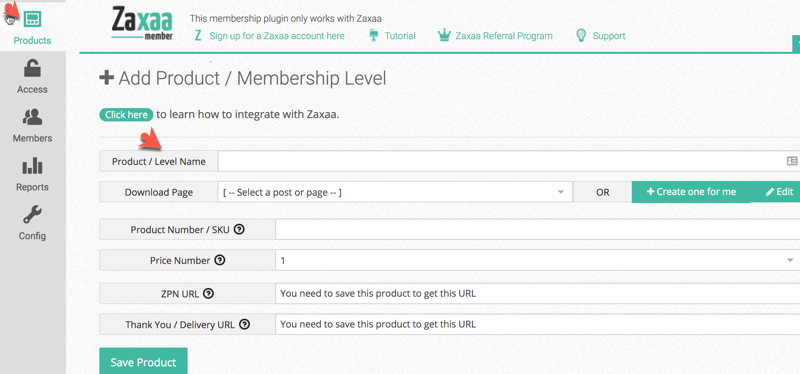800x374 pixels.
Task: Select the Reports menu label
Action: [x=32, y=187]
